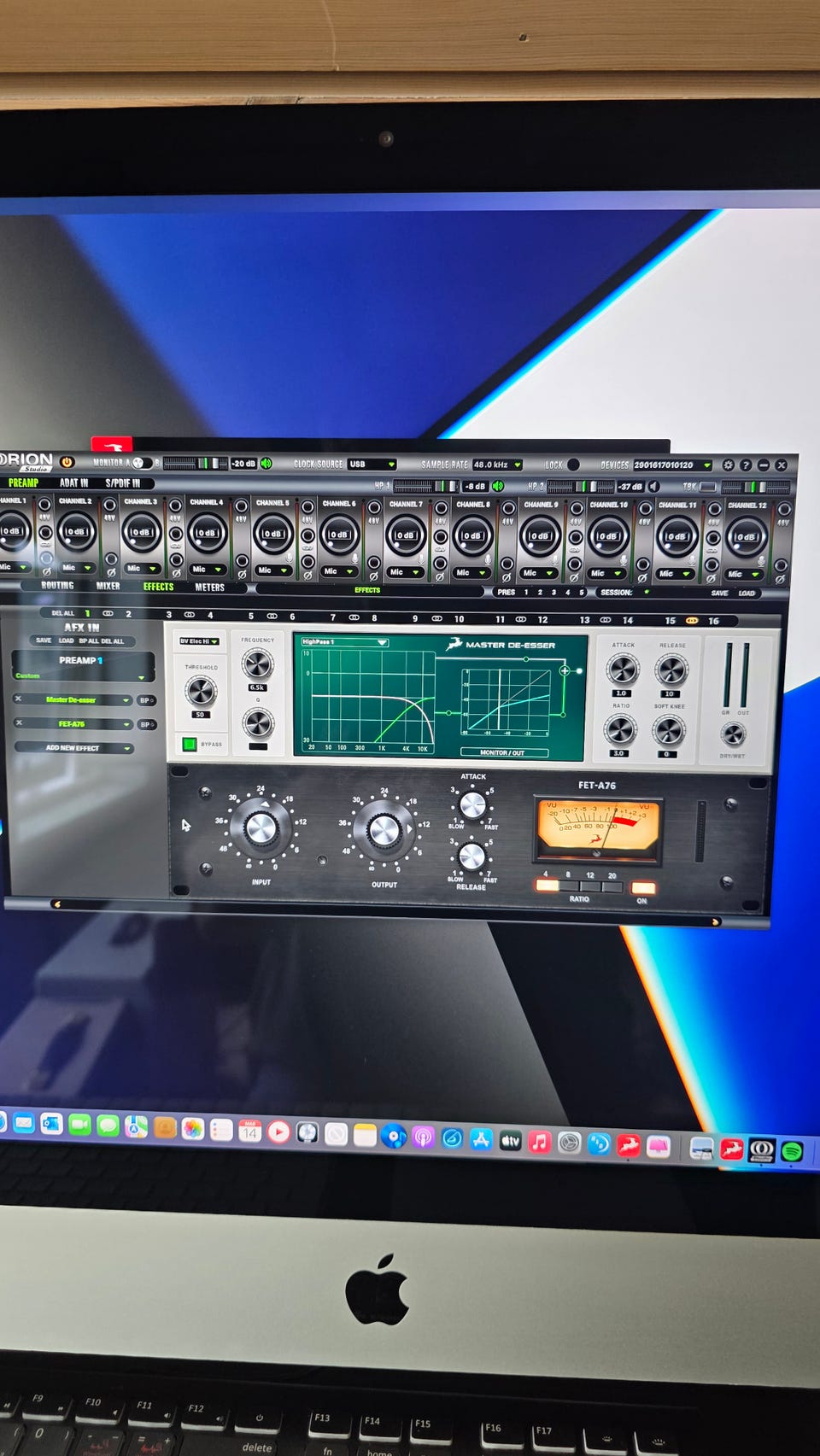Open the Clock Source USB dropdown
The height and width of the screenshot is (1456, 820).
(372, 465)
